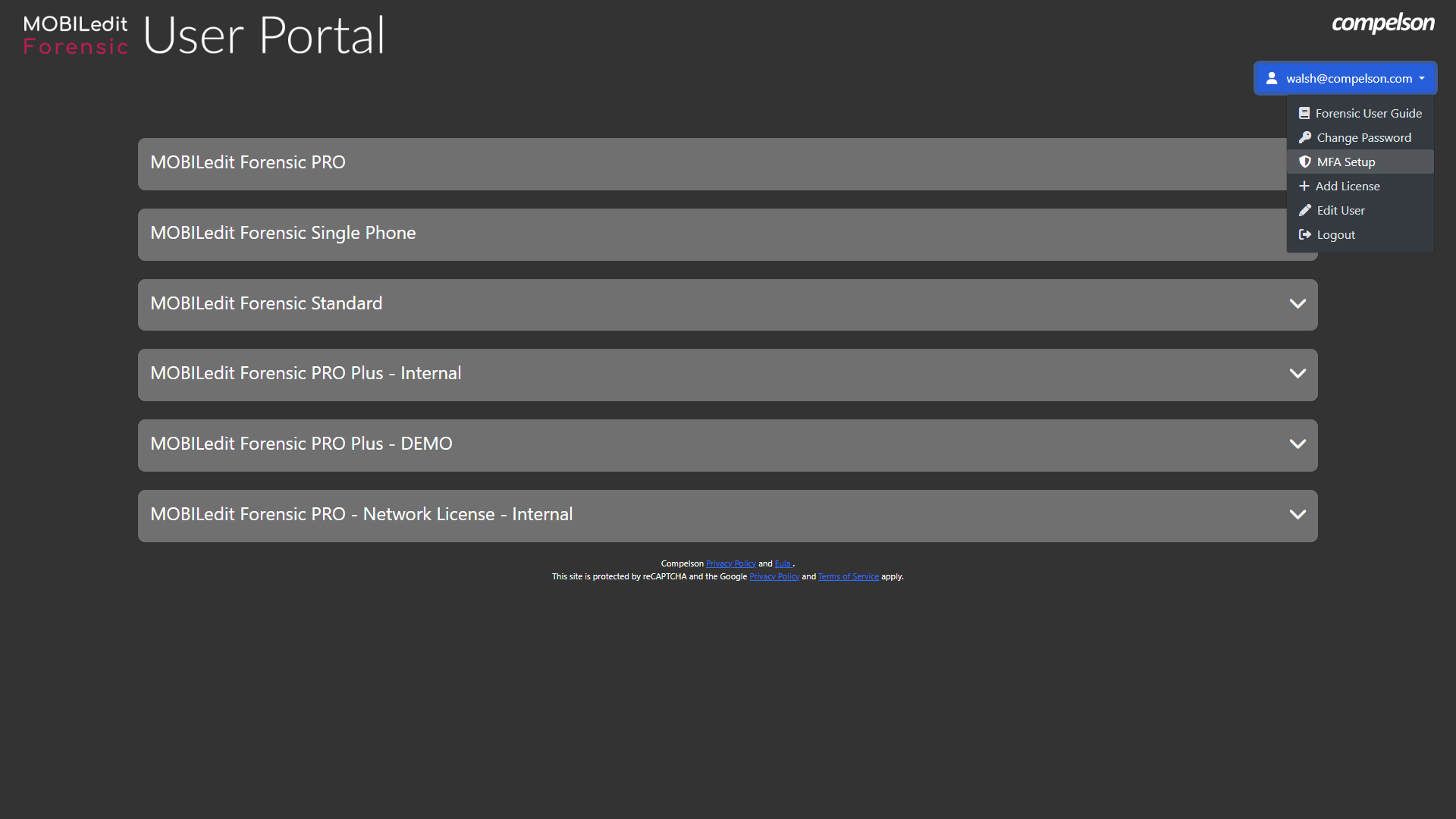
Task: Click the shield icon beside MFA Setup
Action: tap(1305, 162)
